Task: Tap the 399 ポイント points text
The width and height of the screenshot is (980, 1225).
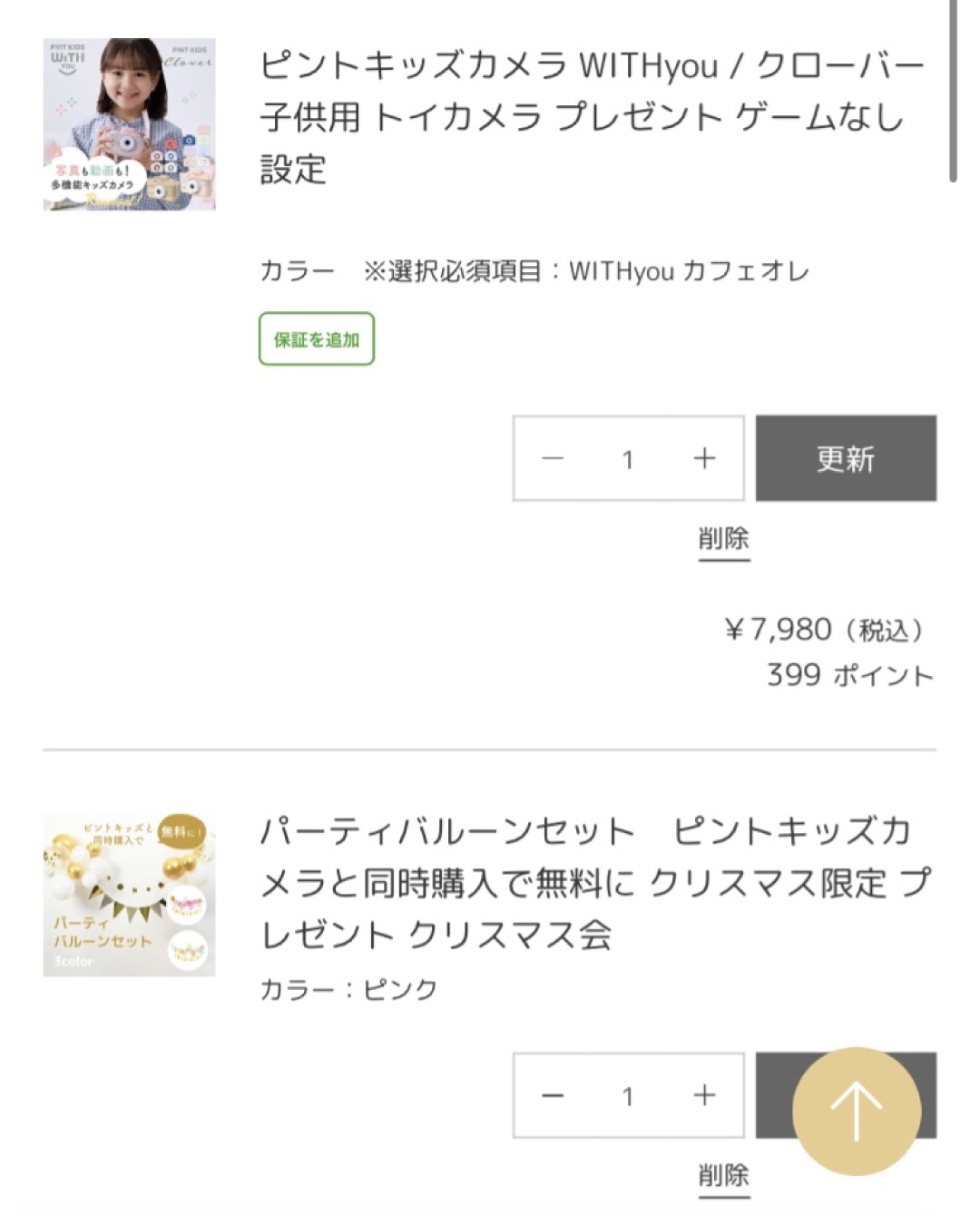Action: point(849,675)
